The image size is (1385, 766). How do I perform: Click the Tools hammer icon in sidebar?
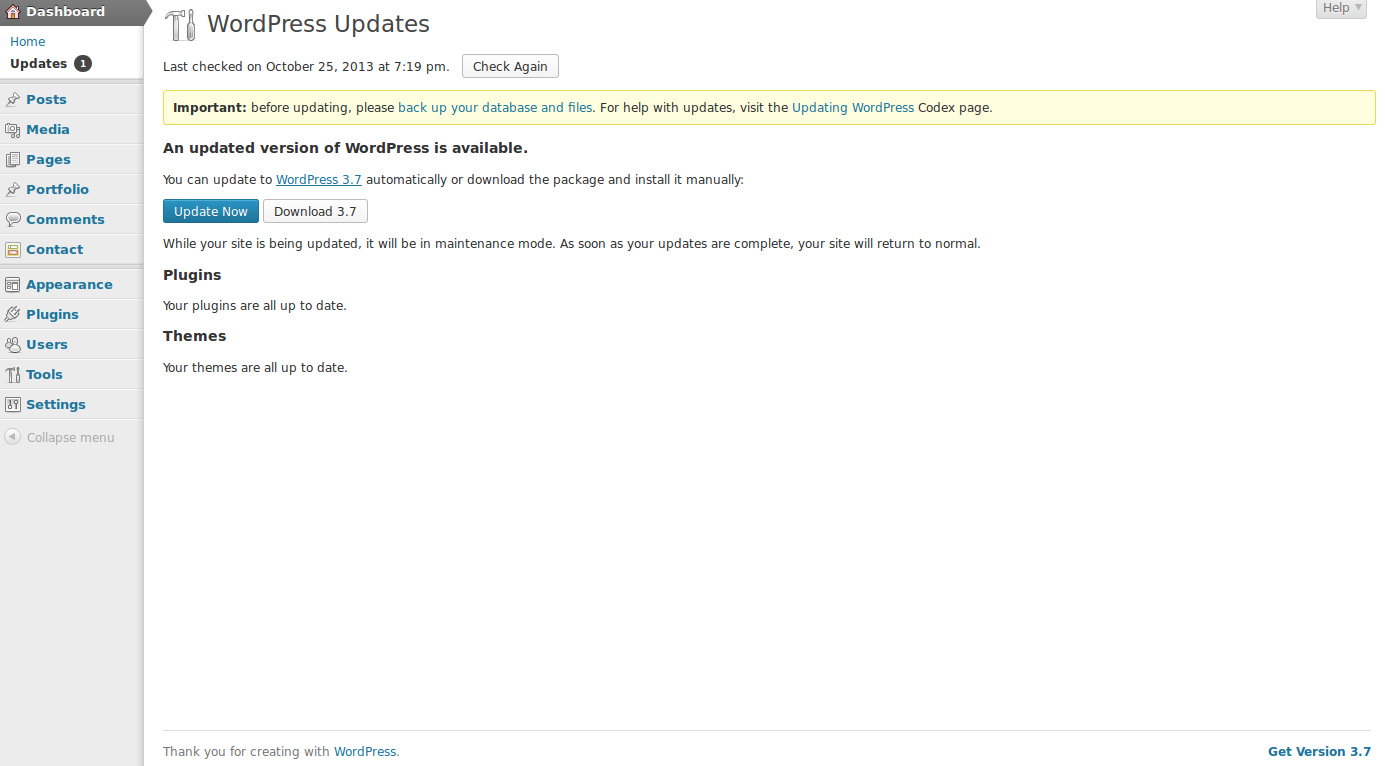(13, 375)
